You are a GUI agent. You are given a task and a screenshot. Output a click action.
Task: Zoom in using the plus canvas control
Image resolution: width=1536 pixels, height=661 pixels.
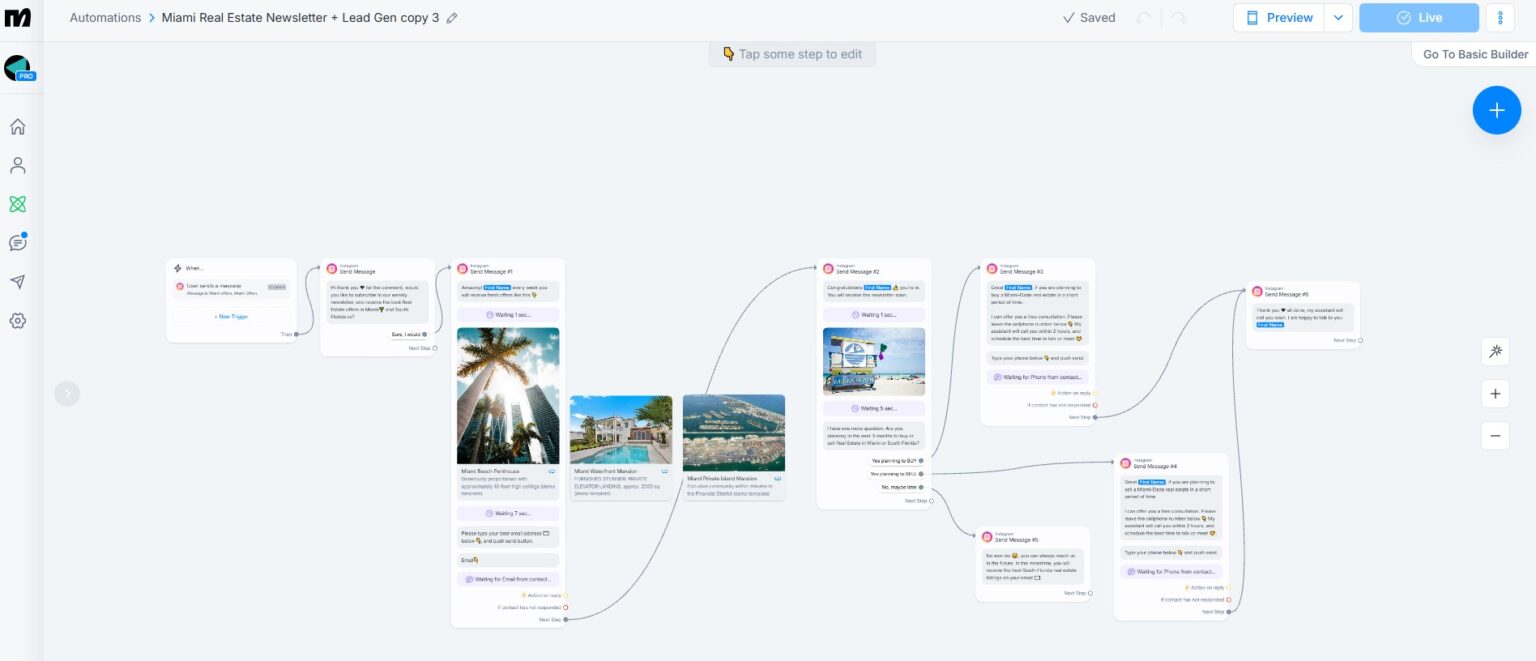pos(1495,393)
